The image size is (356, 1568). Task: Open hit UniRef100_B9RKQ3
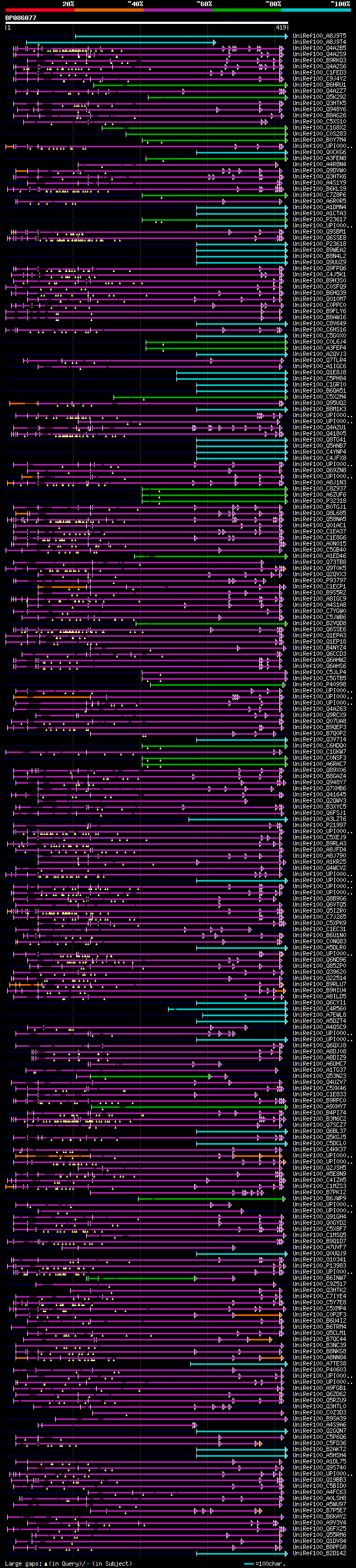(319, 60)
